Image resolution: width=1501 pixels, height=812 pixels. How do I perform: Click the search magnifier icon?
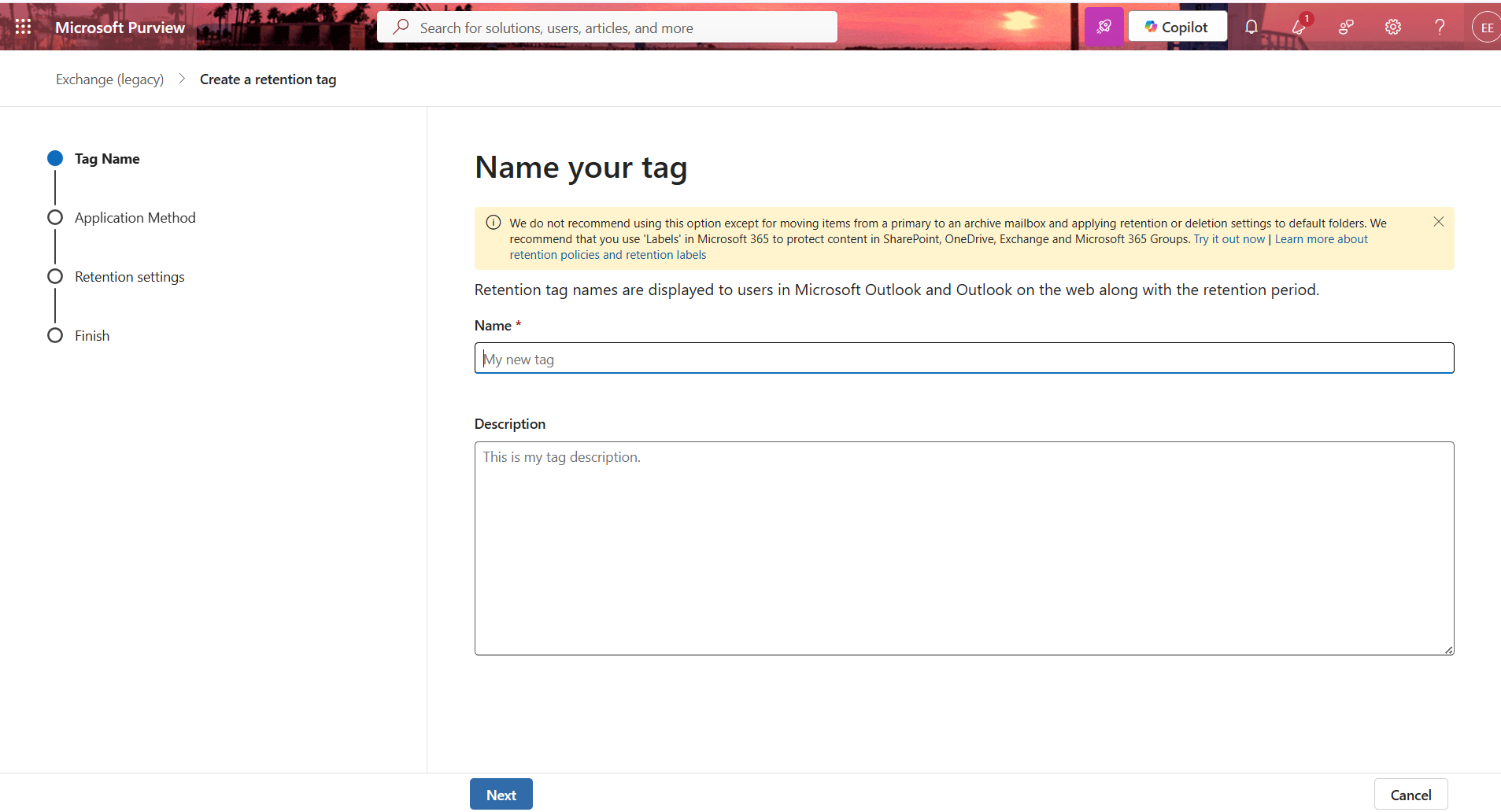click(x=401, y=27)
